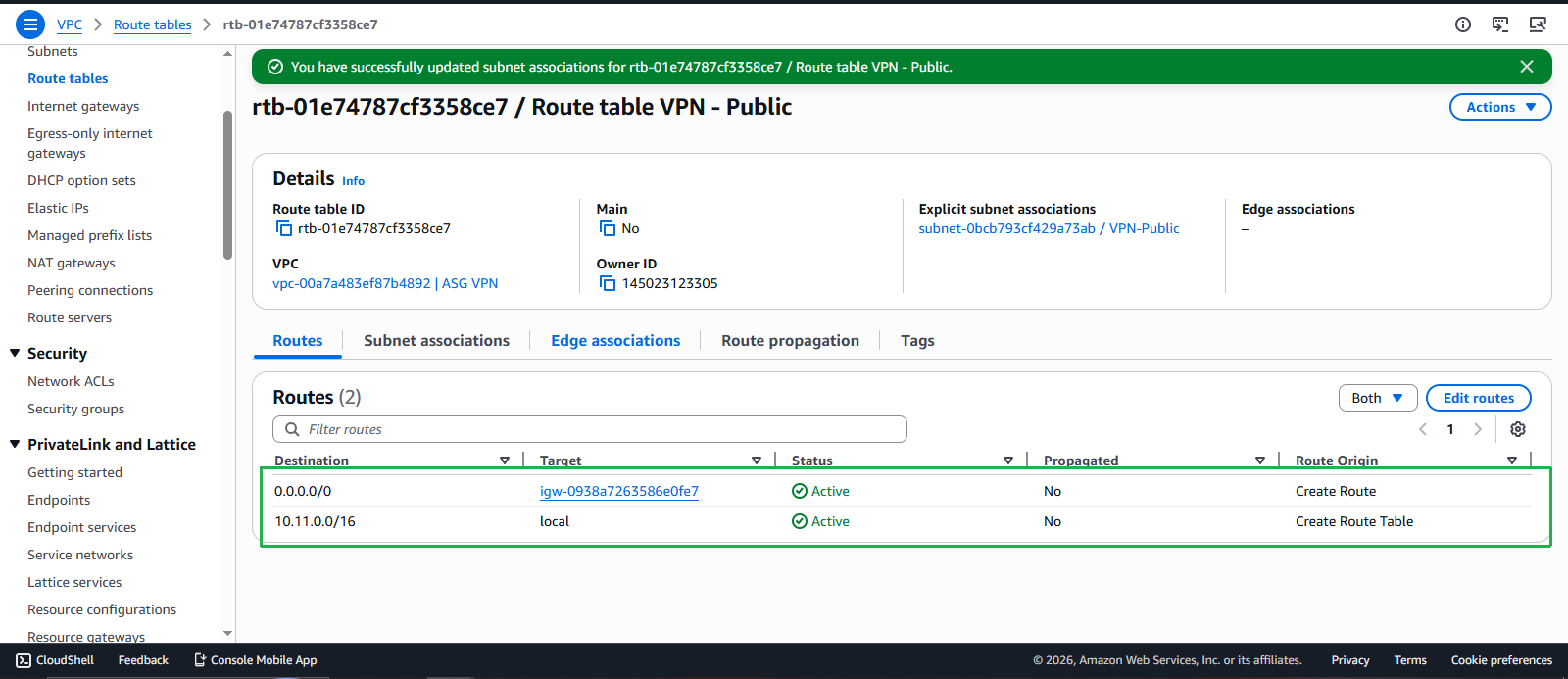The height and width of the screenshot is (679, 1568).
Task: Click sidebar scroll-up arrow
Action: pyautogui.click(x=228, y=53)
